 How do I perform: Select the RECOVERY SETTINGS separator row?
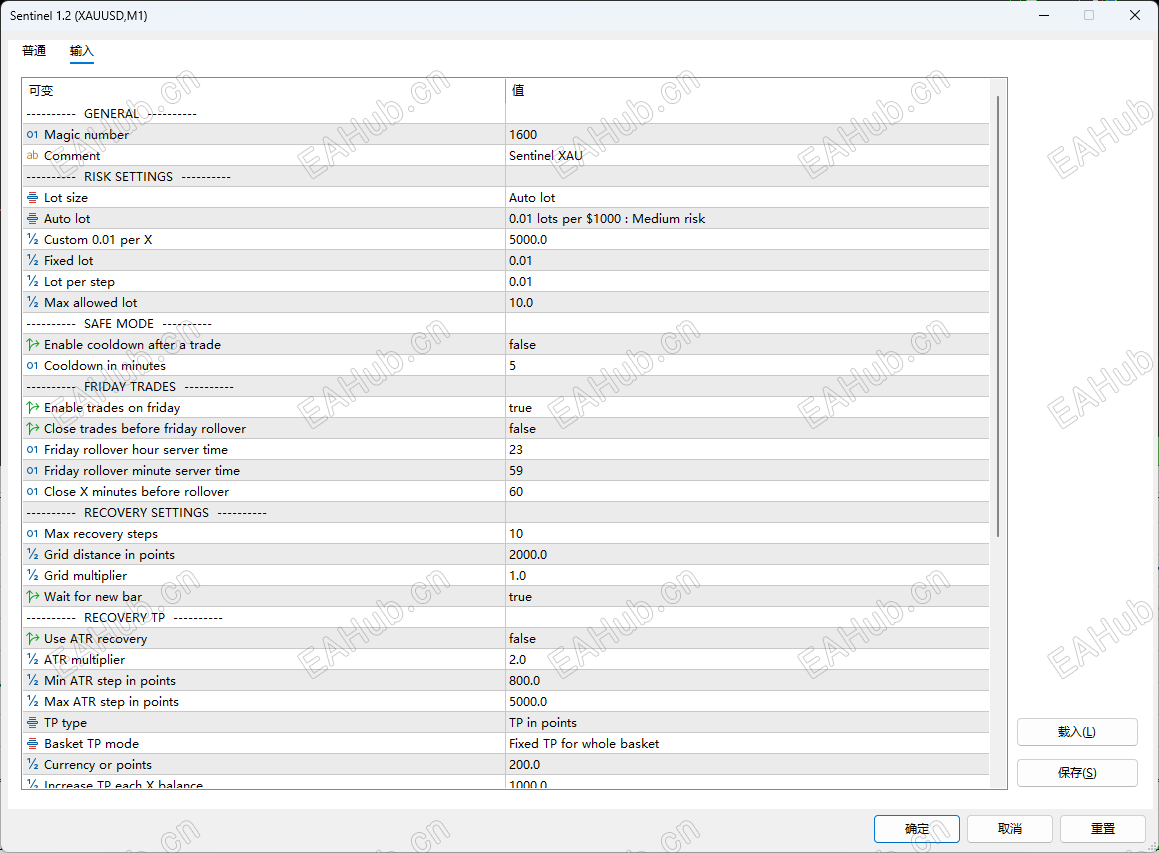(506, 512)
